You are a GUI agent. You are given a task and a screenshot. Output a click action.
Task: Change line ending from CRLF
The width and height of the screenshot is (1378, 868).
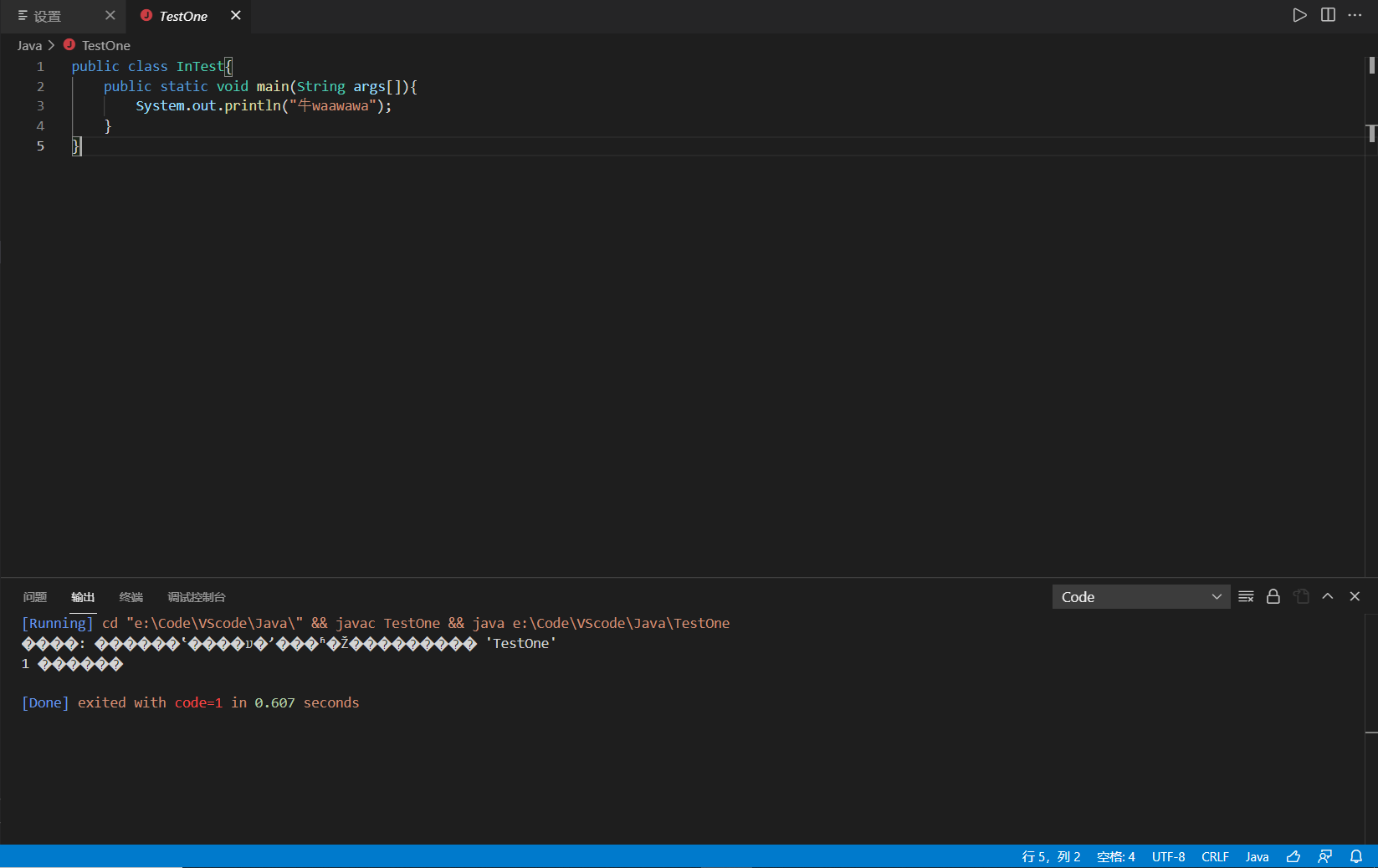1215,856
